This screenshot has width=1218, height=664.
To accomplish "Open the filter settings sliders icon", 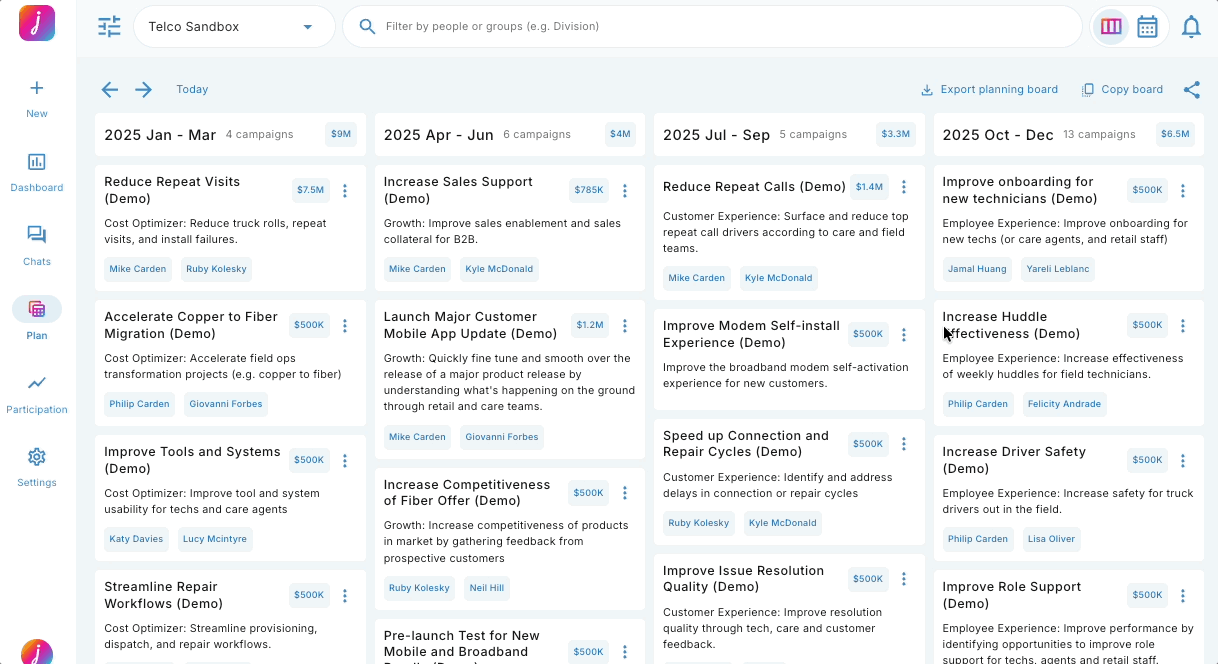I will pyautogui.click(x=109, y=27).
